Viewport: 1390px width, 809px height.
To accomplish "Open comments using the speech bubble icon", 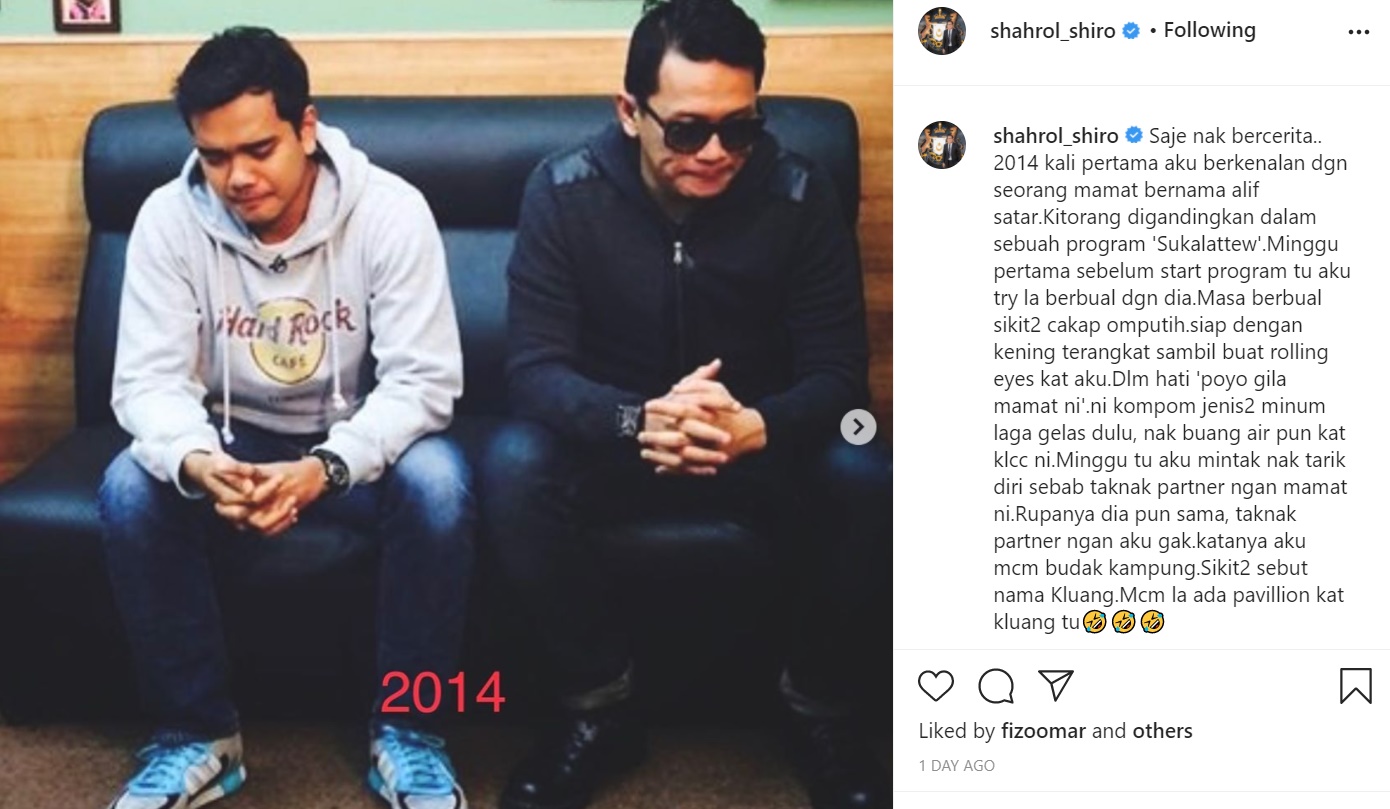I will point(996,686).
